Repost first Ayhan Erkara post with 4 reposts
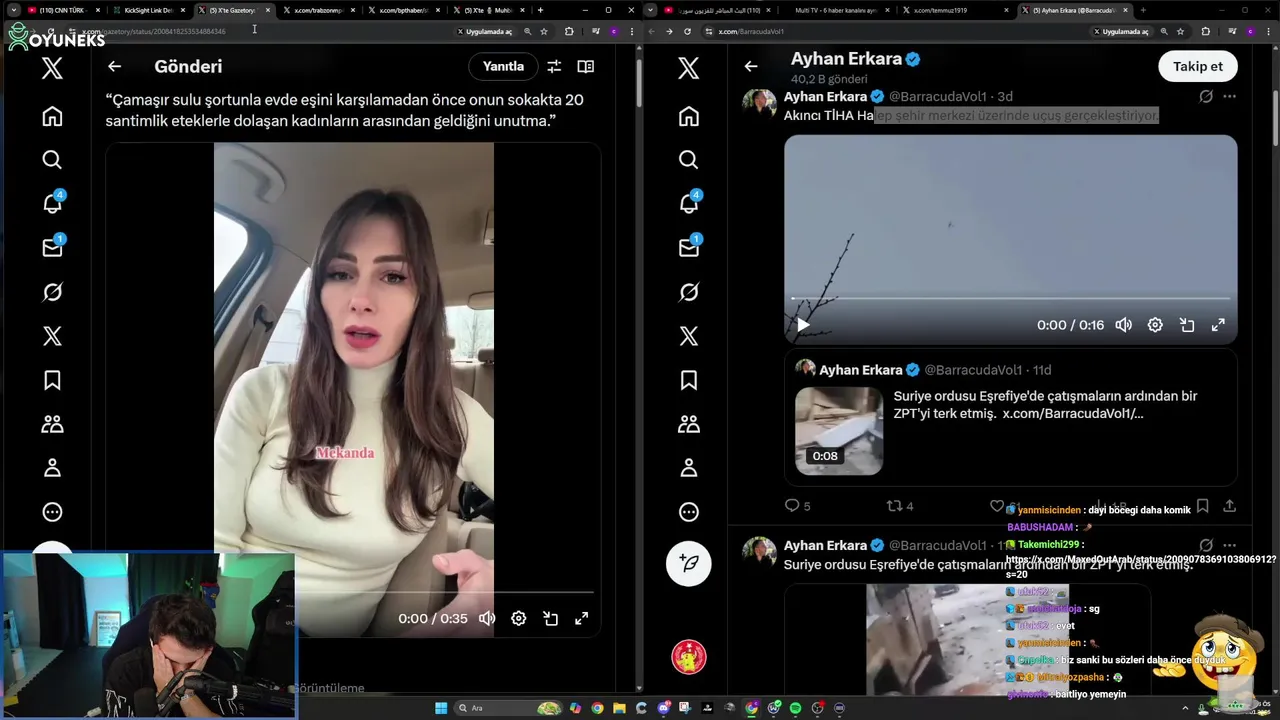 [900, 506]
